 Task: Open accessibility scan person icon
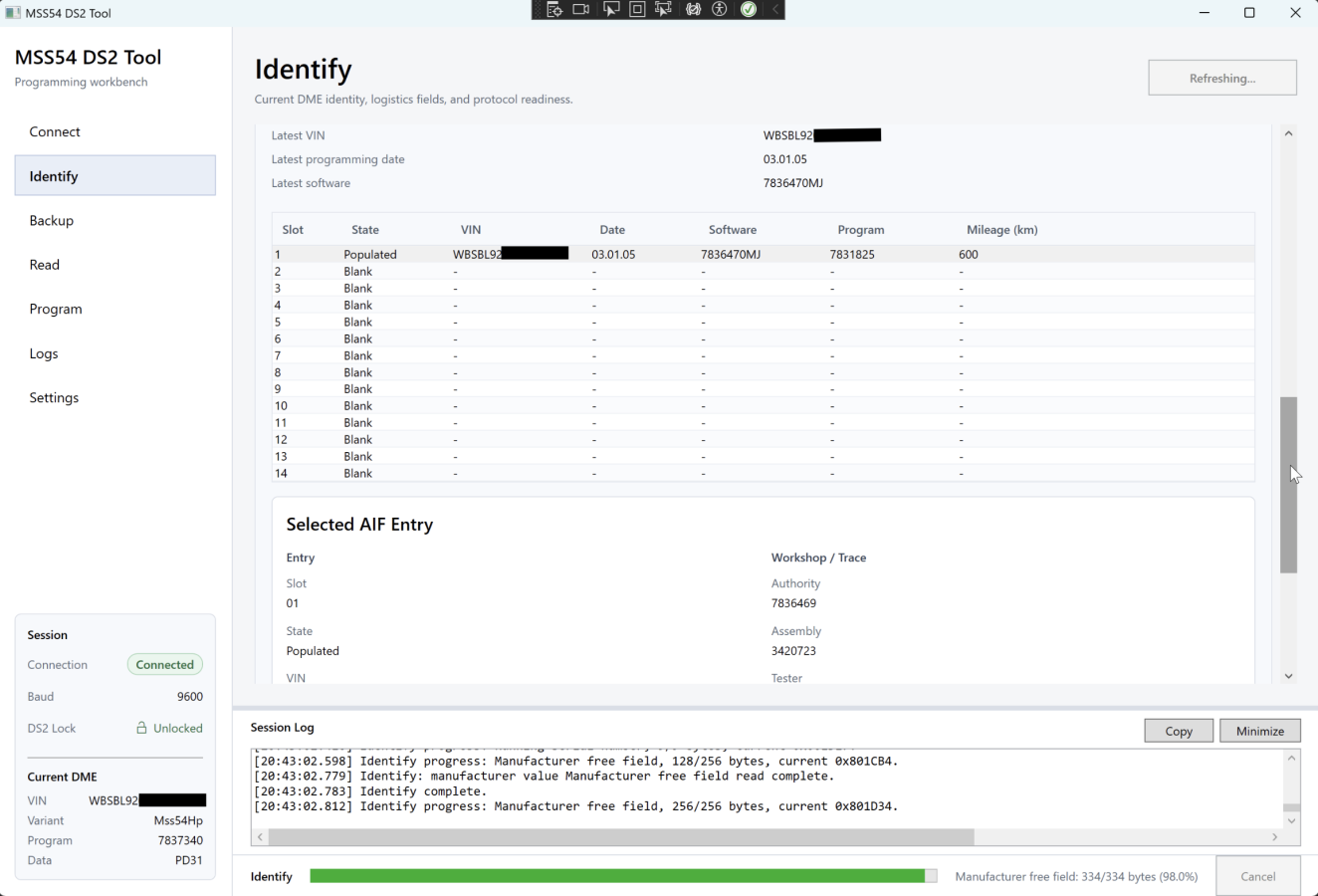tap(720, 10)
